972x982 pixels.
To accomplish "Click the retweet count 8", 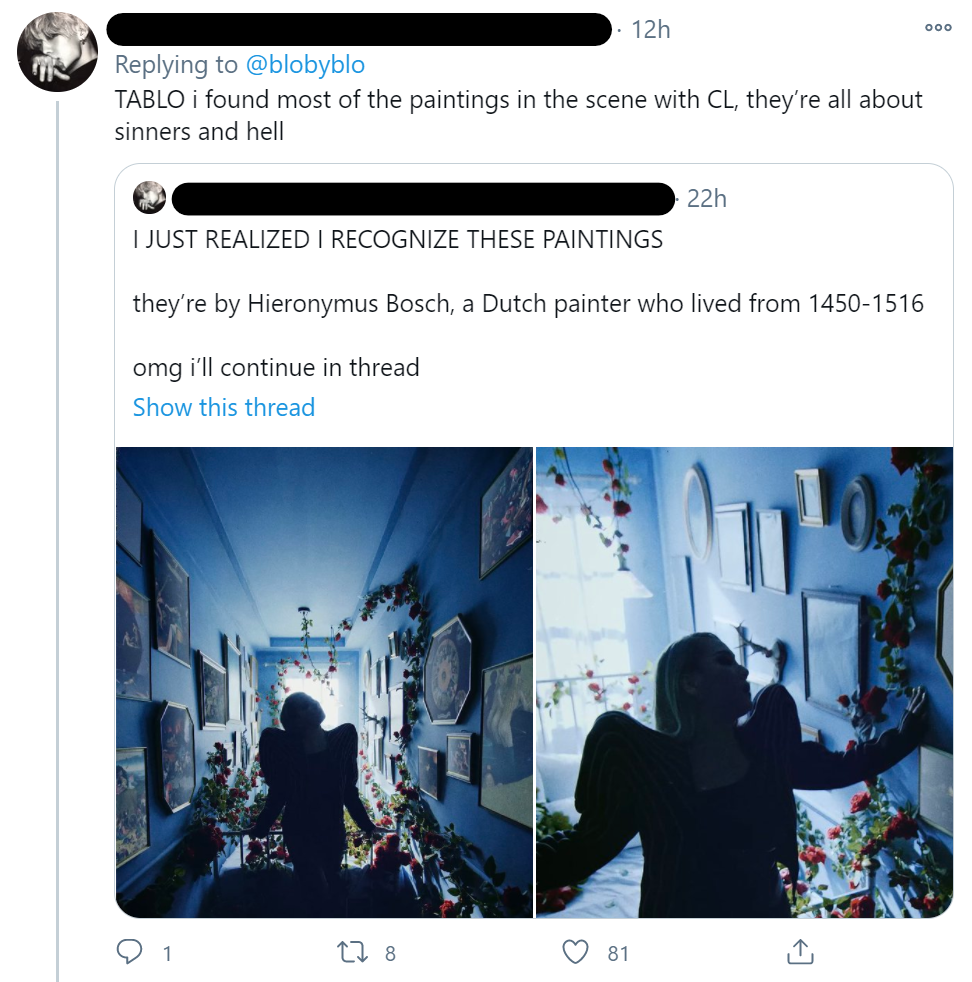I will (x=390, y=953).
